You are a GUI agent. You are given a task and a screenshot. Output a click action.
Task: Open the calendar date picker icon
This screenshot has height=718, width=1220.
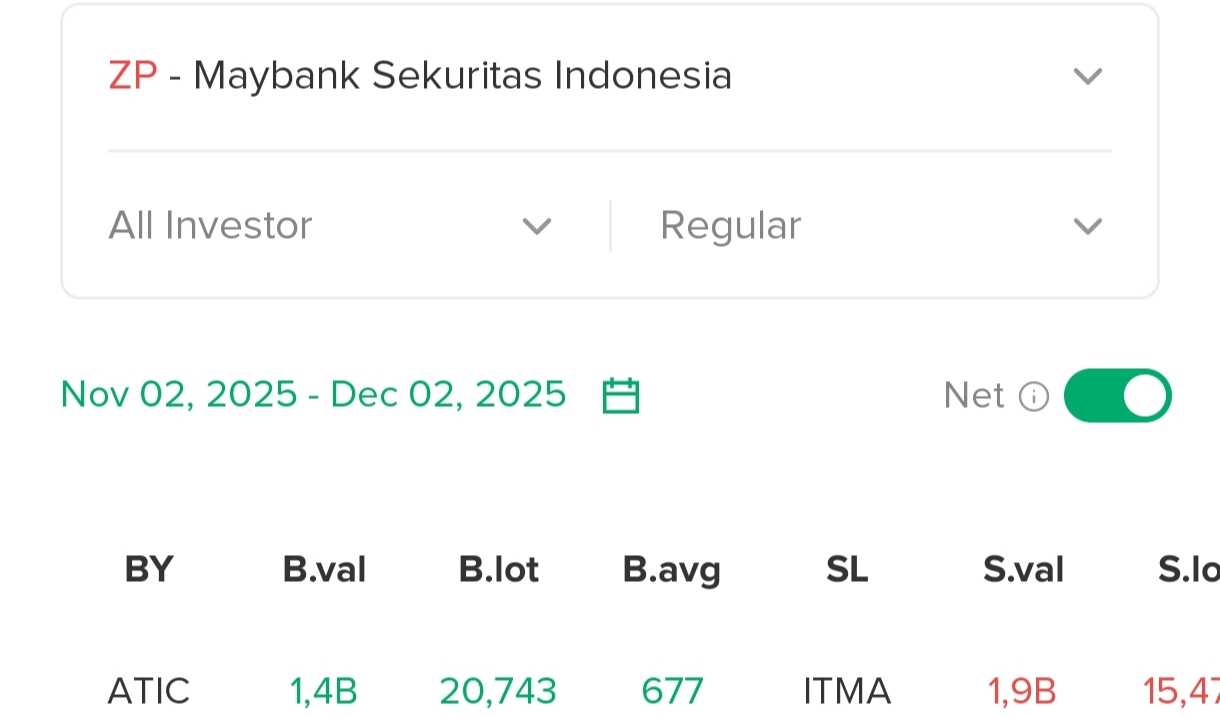pyautogui.click(x=620, y=396)
